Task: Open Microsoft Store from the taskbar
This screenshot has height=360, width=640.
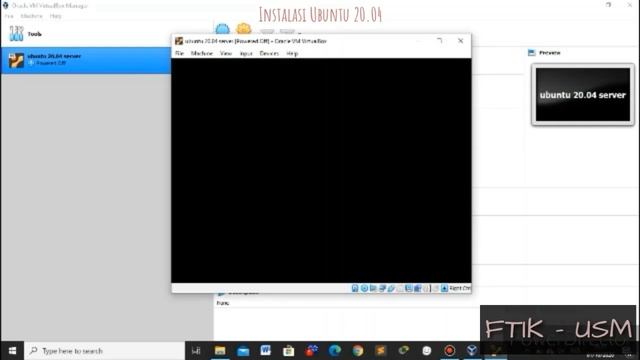Action: [289, 351]
